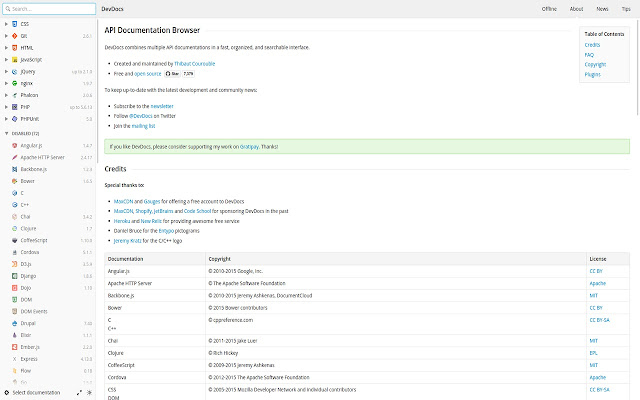Click the Select documentation label
The height and width of the screenshot is (400, 640).
36,393
